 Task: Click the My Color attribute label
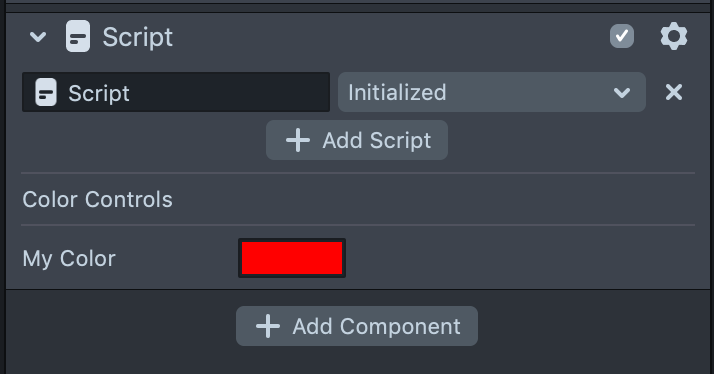[x=69, y=258]
